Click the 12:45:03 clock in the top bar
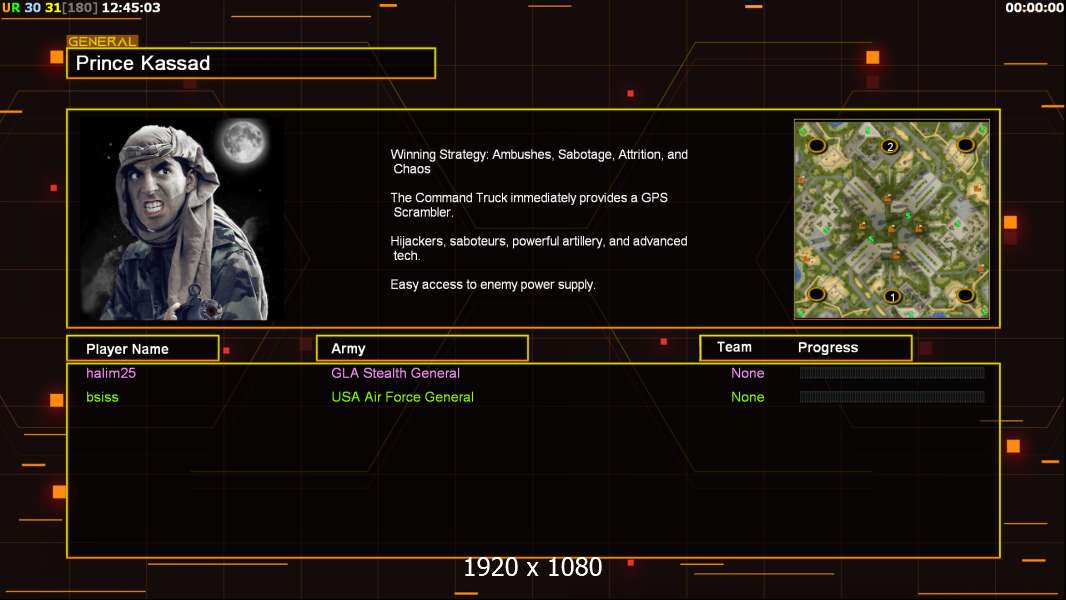 click(x=131, y=8)
